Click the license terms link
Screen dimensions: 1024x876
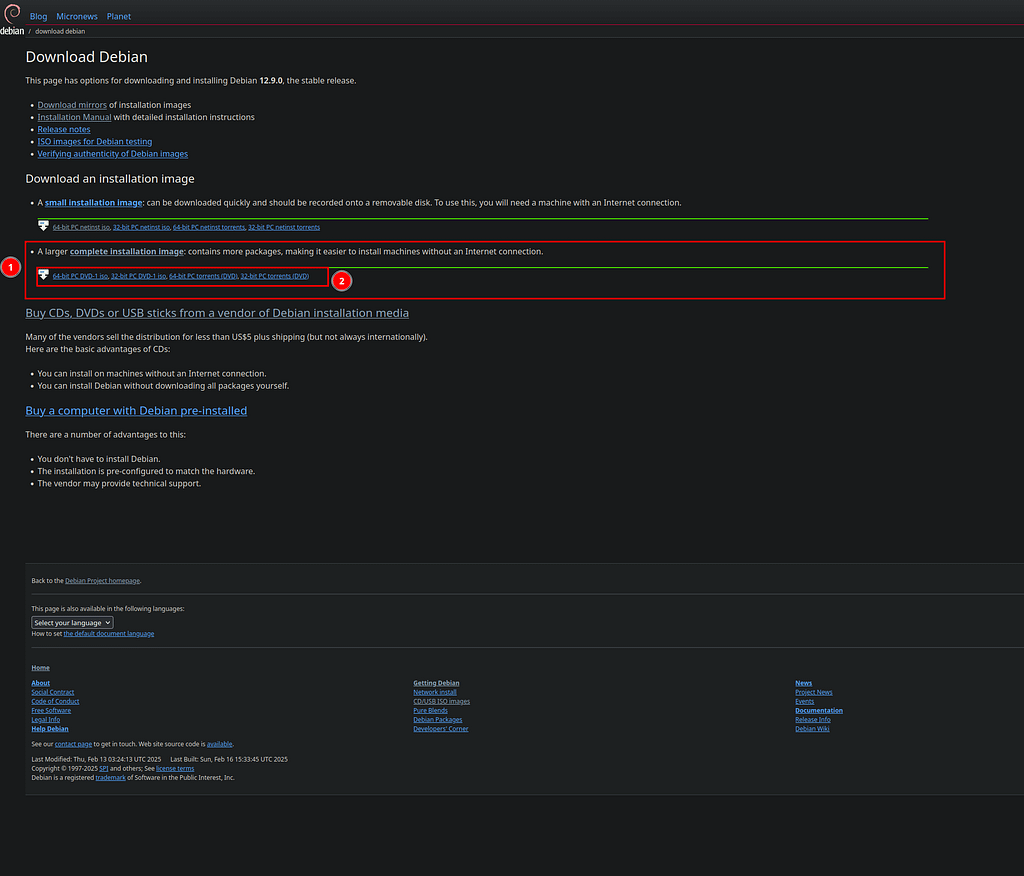[x=175, y=768]
